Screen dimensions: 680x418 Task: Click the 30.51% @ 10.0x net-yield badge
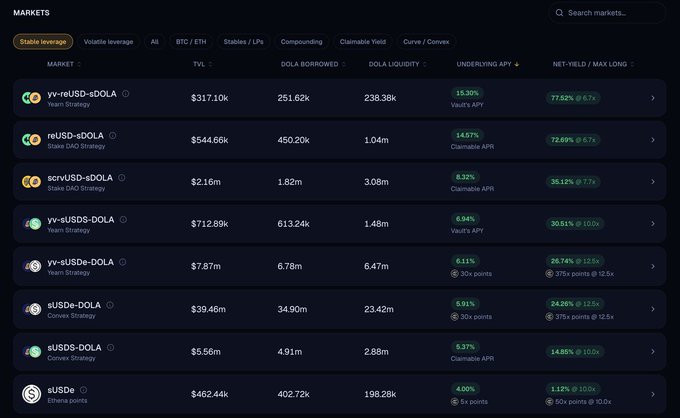coord(575,223)
